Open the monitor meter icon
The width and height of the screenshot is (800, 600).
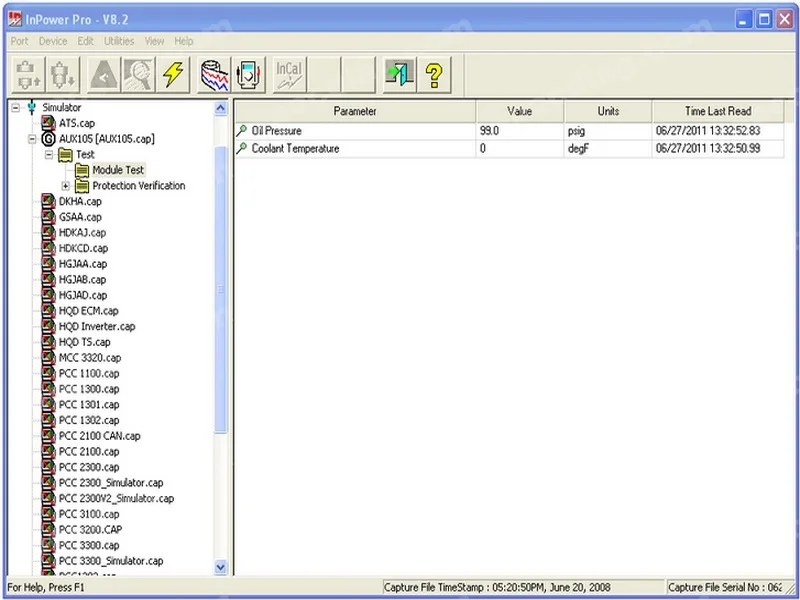[248, 74]
